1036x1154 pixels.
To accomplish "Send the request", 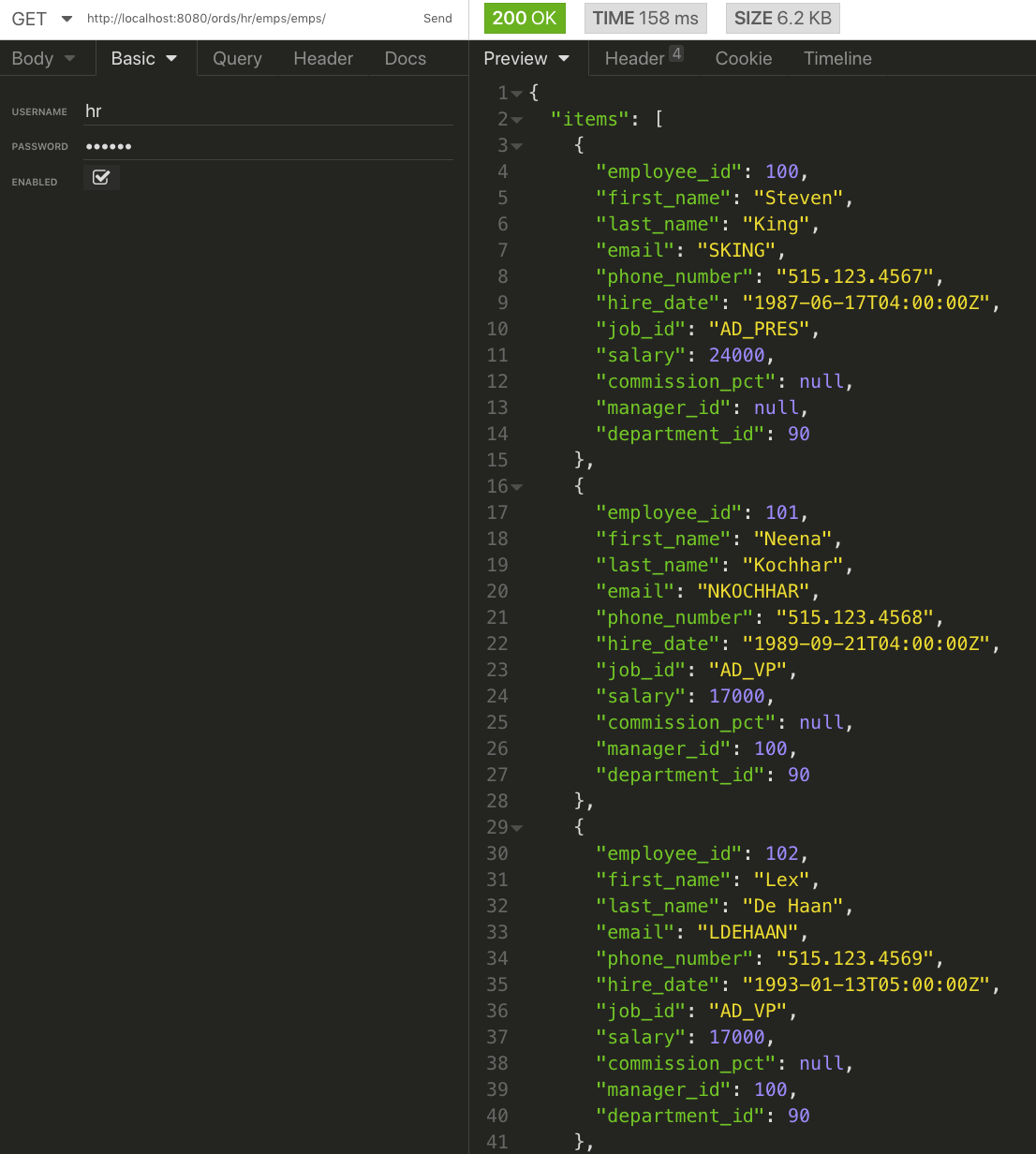I will (x=437, y=19).
